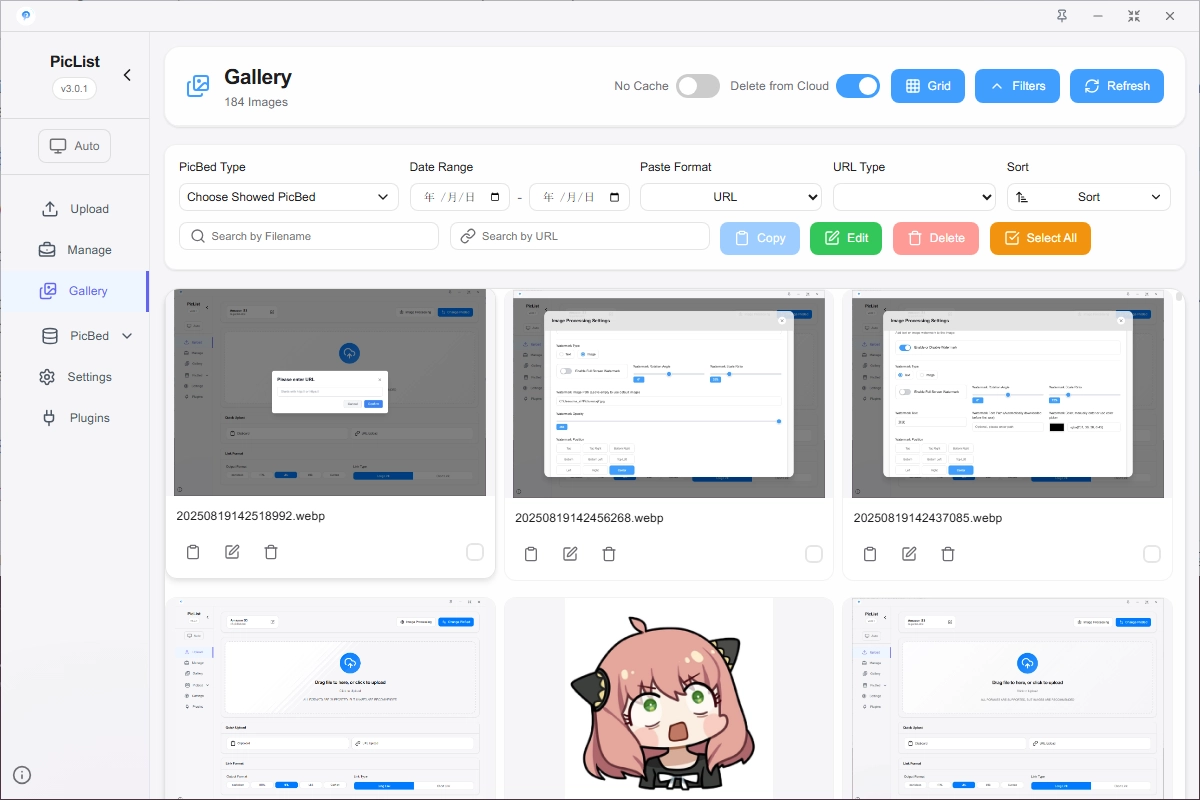Click filename 20250819142456268.webp
Viewport: 1200px width, 800px height.
coord(589,518)
